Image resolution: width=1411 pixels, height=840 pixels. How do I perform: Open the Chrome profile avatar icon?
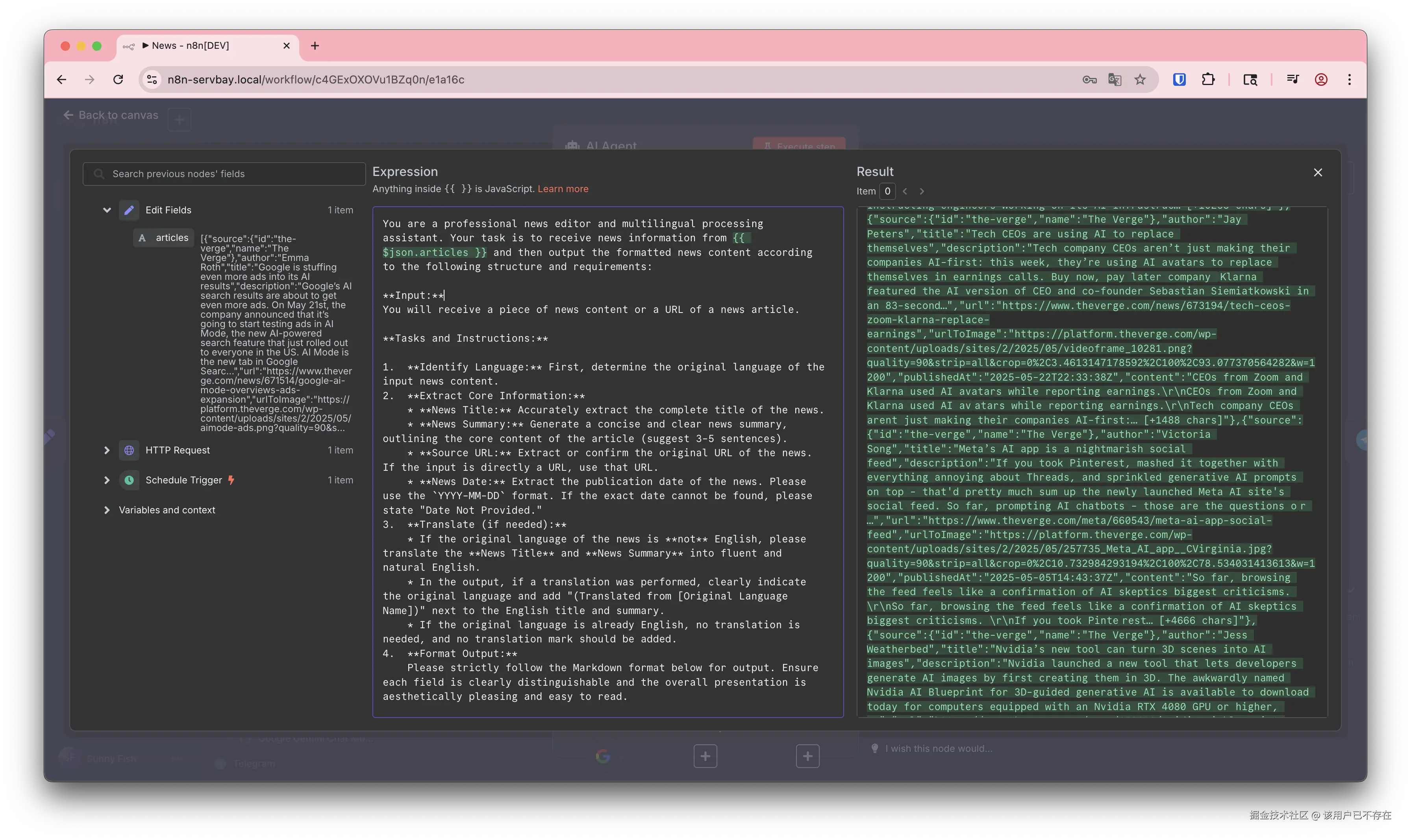(x=1321, y=80)
